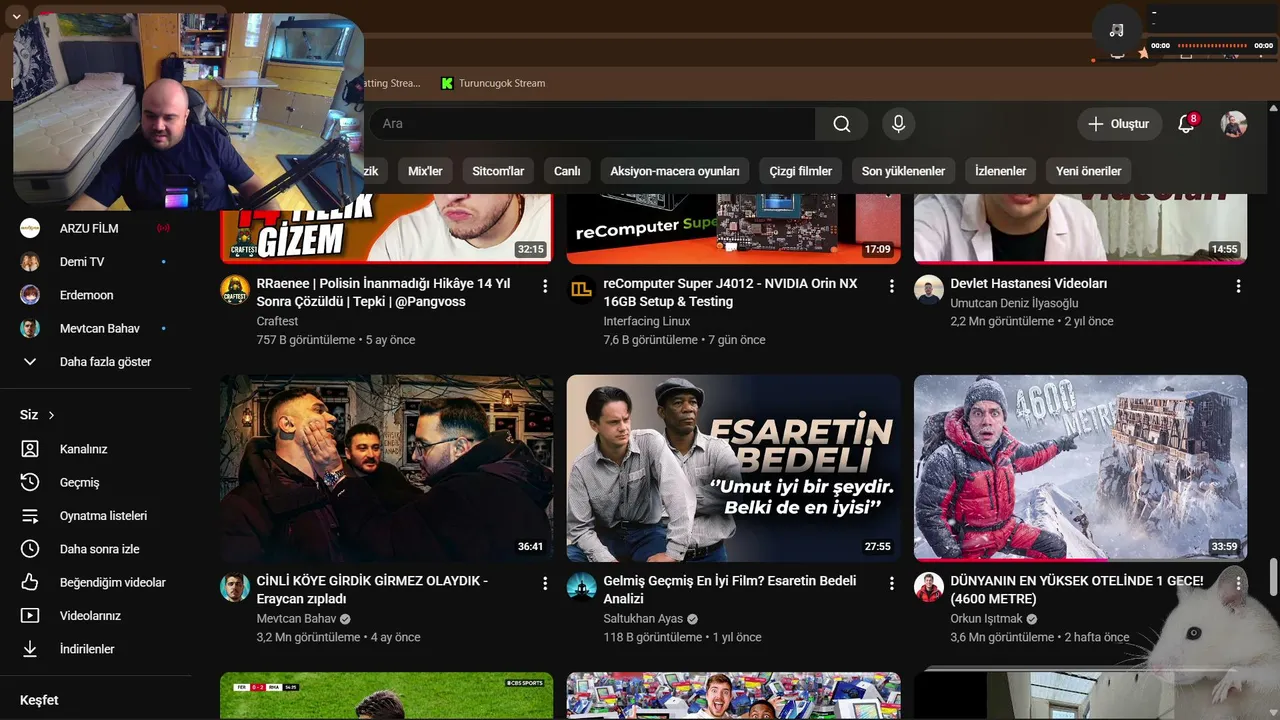Select the Sitcom'lar filter chip
1280x720 pixels.
(498, 171)
